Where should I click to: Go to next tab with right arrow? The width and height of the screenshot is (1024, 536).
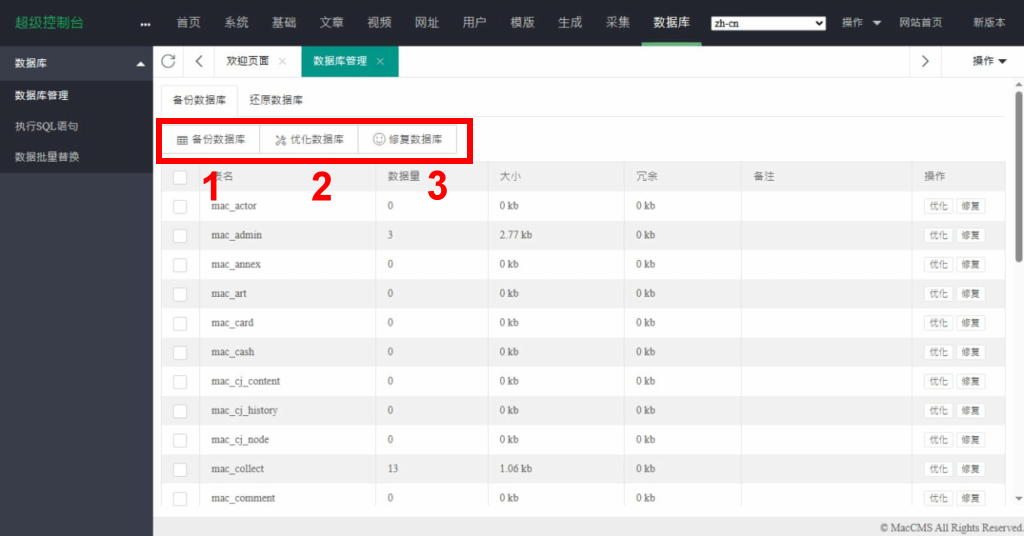(925, 61)
